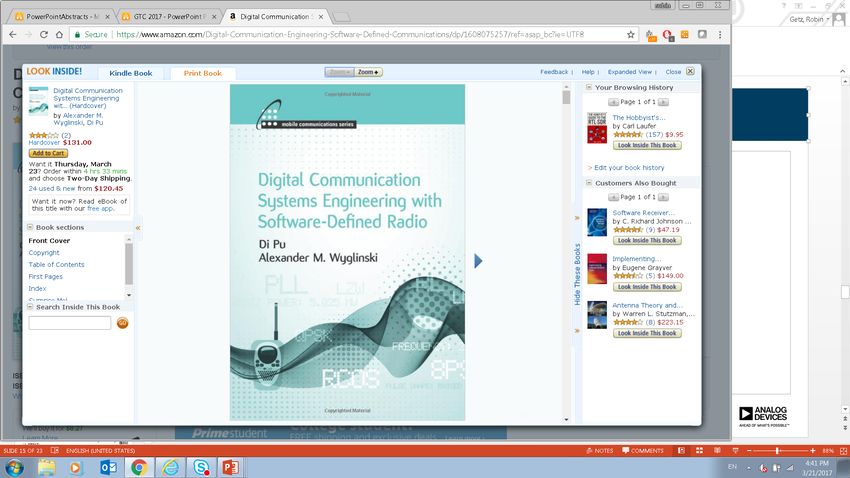This screenshot has height=478, width=850.
Task: Close the Look Inside viewer with X
Action: pyautogui.click(x=690, y=71)
